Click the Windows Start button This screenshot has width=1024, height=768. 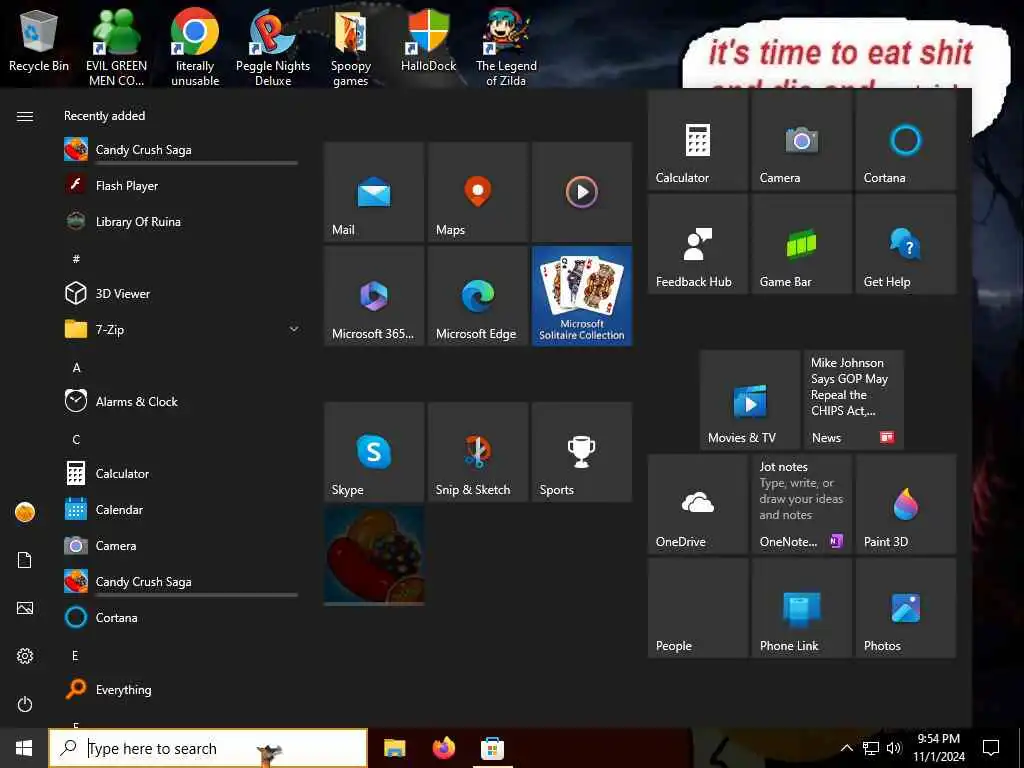[x=24, y=748]
